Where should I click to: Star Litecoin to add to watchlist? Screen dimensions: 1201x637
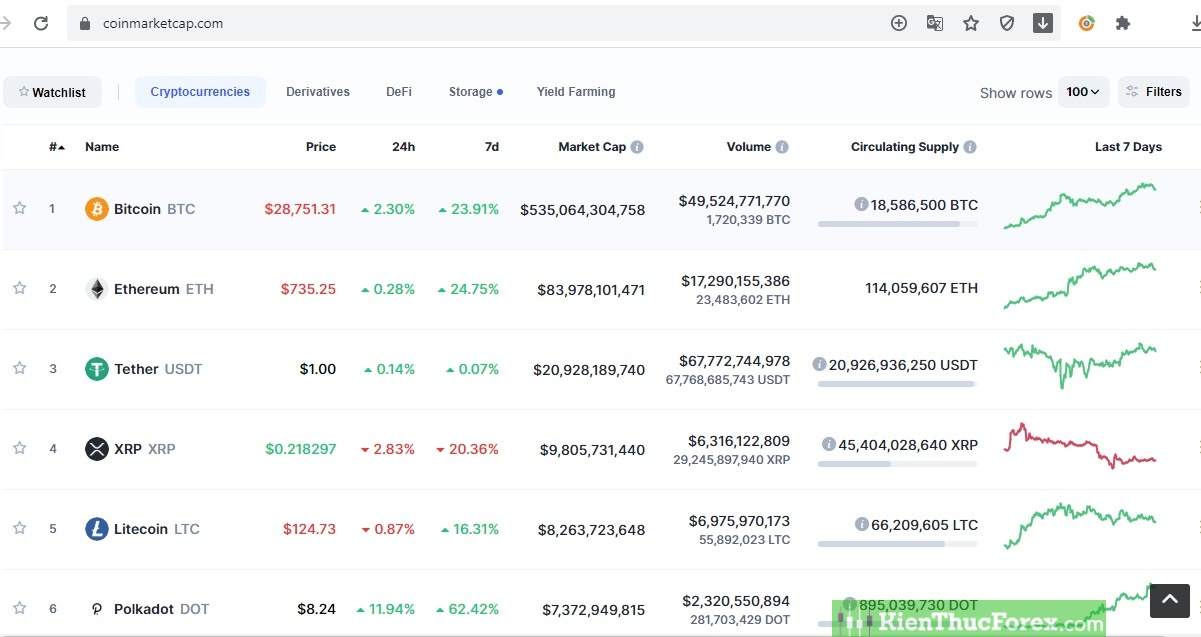(19, 528)
